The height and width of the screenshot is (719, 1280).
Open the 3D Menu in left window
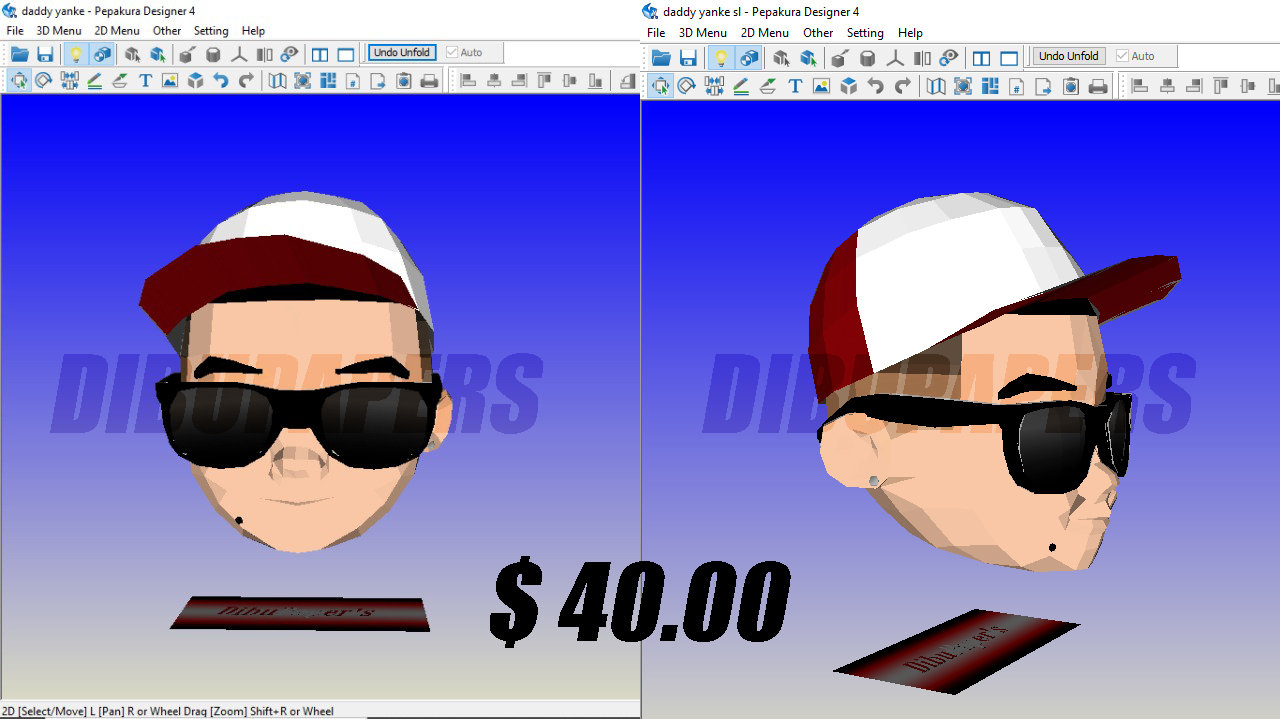59,31
